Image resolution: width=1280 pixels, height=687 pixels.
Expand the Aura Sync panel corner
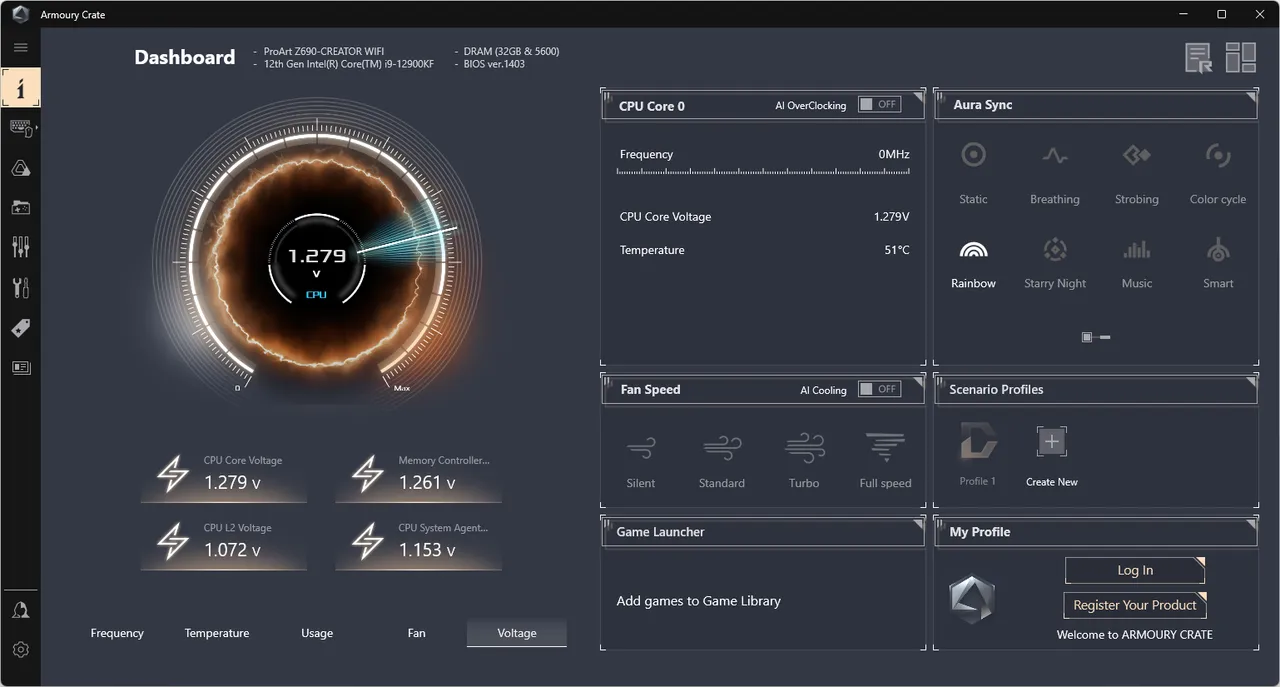click(1251, 97)
